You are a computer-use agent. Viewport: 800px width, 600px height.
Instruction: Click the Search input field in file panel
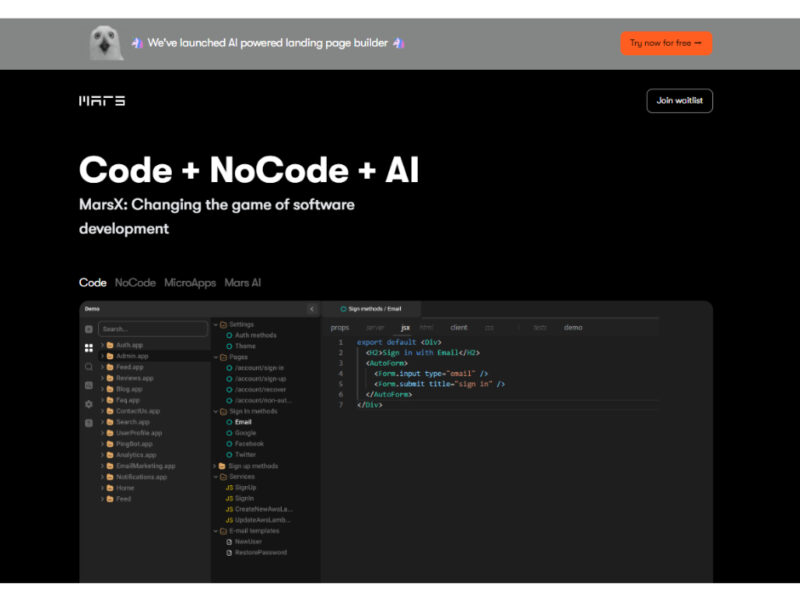tap(153, 329)
